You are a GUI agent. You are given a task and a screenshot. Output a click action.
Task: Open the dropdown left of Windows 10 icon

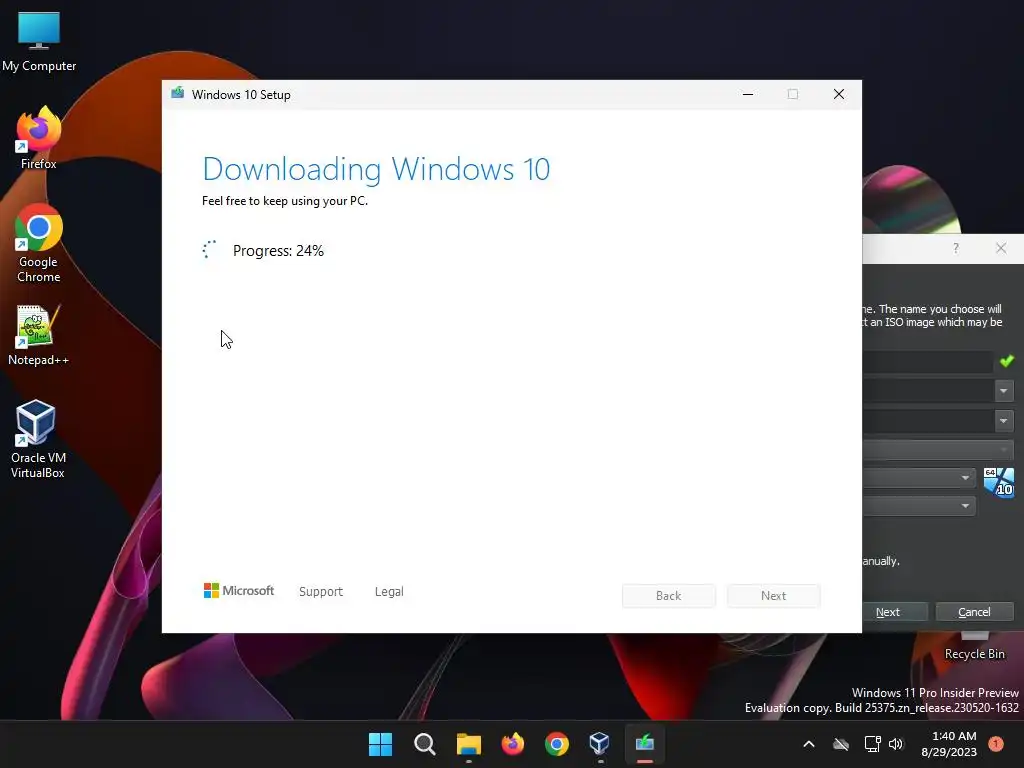click(x=919, y=478)
